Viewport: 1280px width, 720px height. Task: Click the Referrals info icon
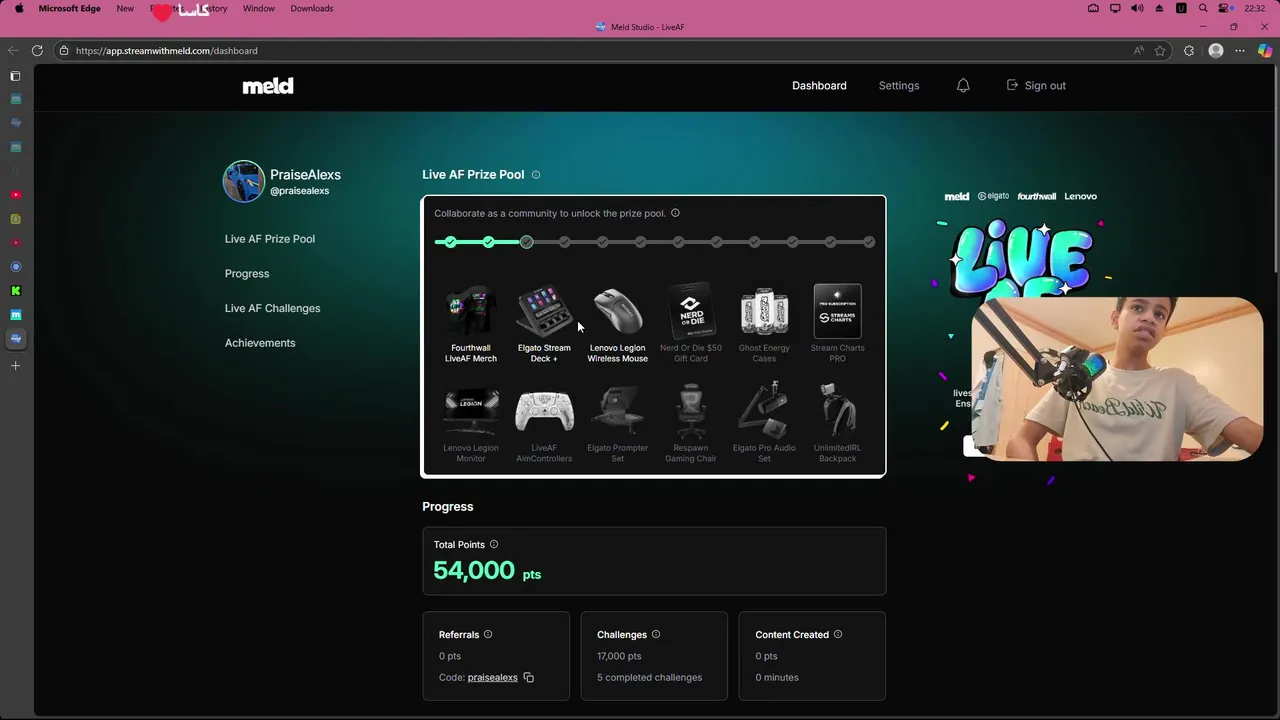pos(488,634)
